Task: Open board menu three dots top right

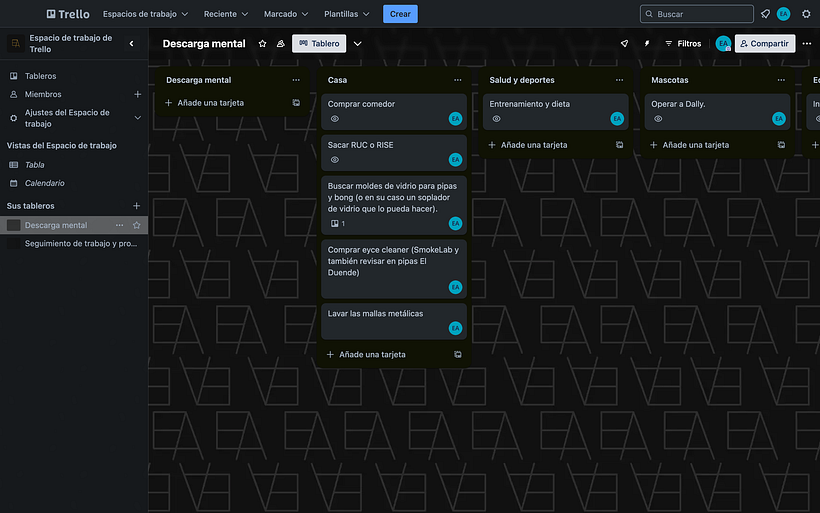Action: point(807,44)
